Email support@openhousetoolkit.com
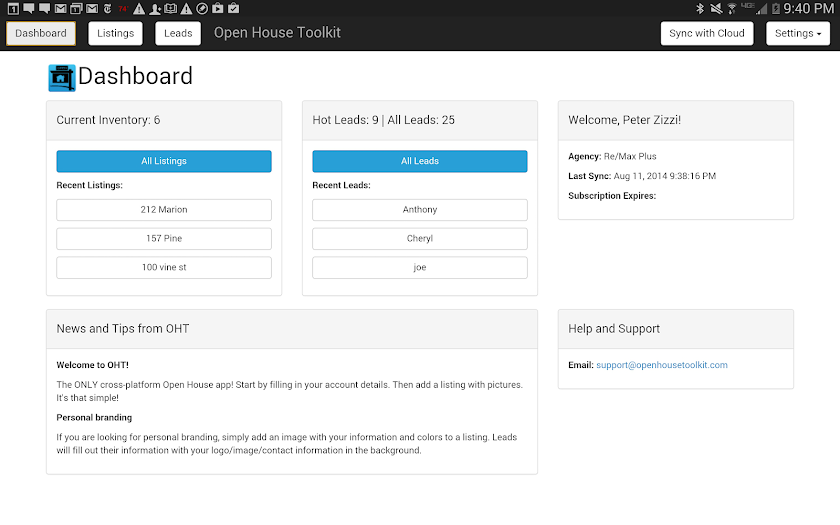 click(662, 365)
